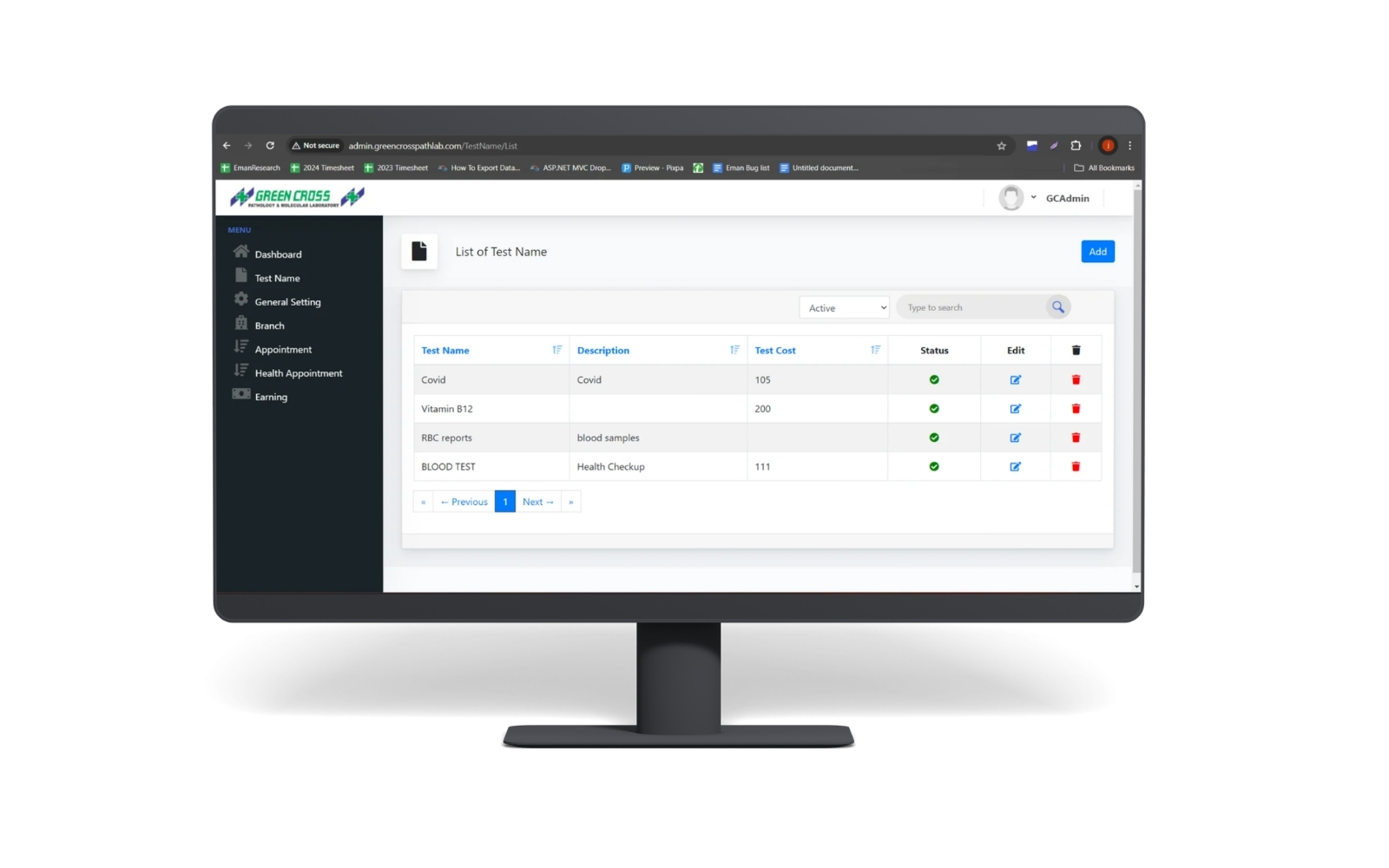Open Appointment in the sidebar menu
This screenshot has width=1389, height=868.
tap(283, 350)
